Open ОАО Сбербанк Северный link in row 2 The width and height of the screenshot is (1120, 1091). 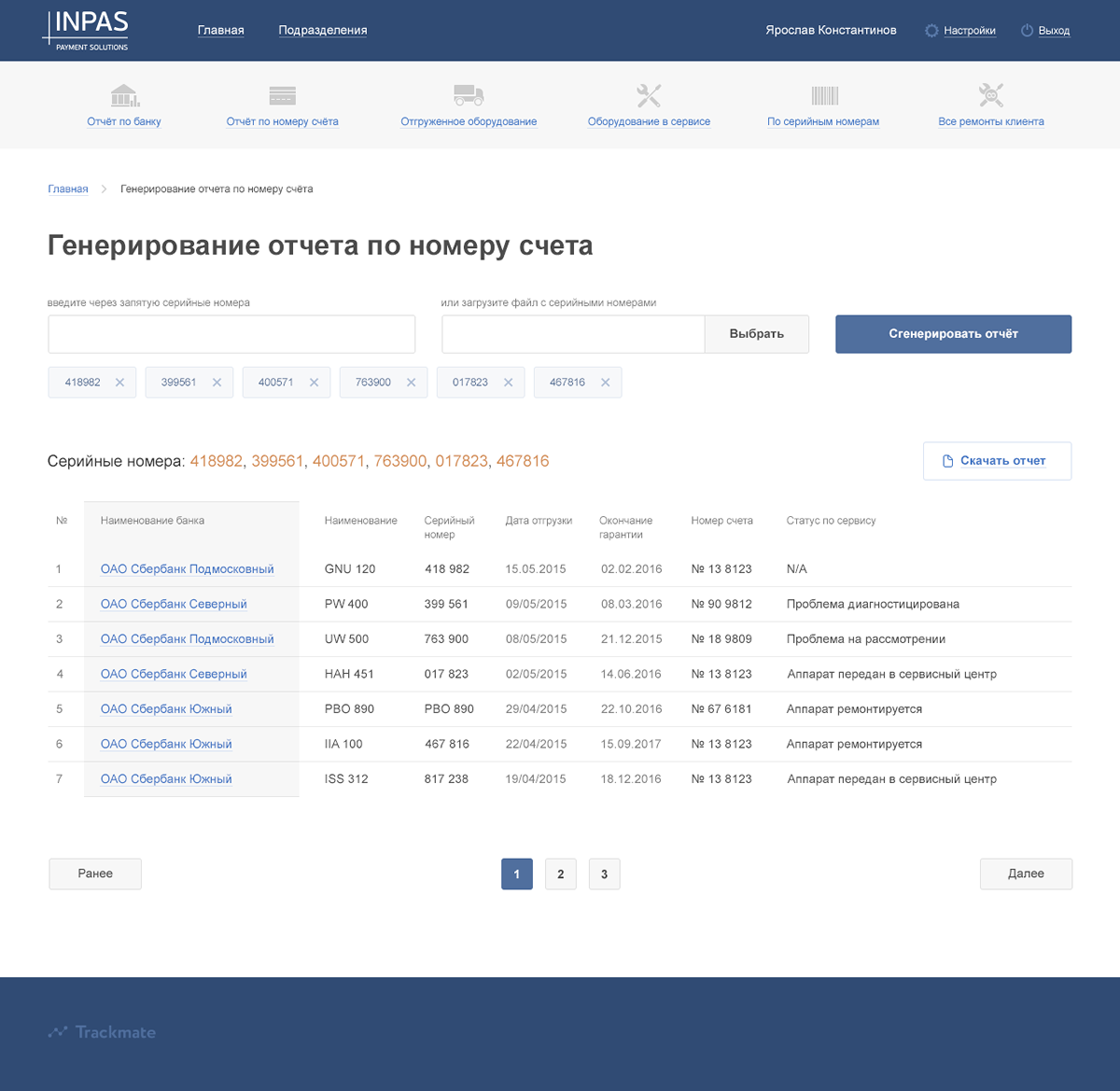tap(174, 605)
